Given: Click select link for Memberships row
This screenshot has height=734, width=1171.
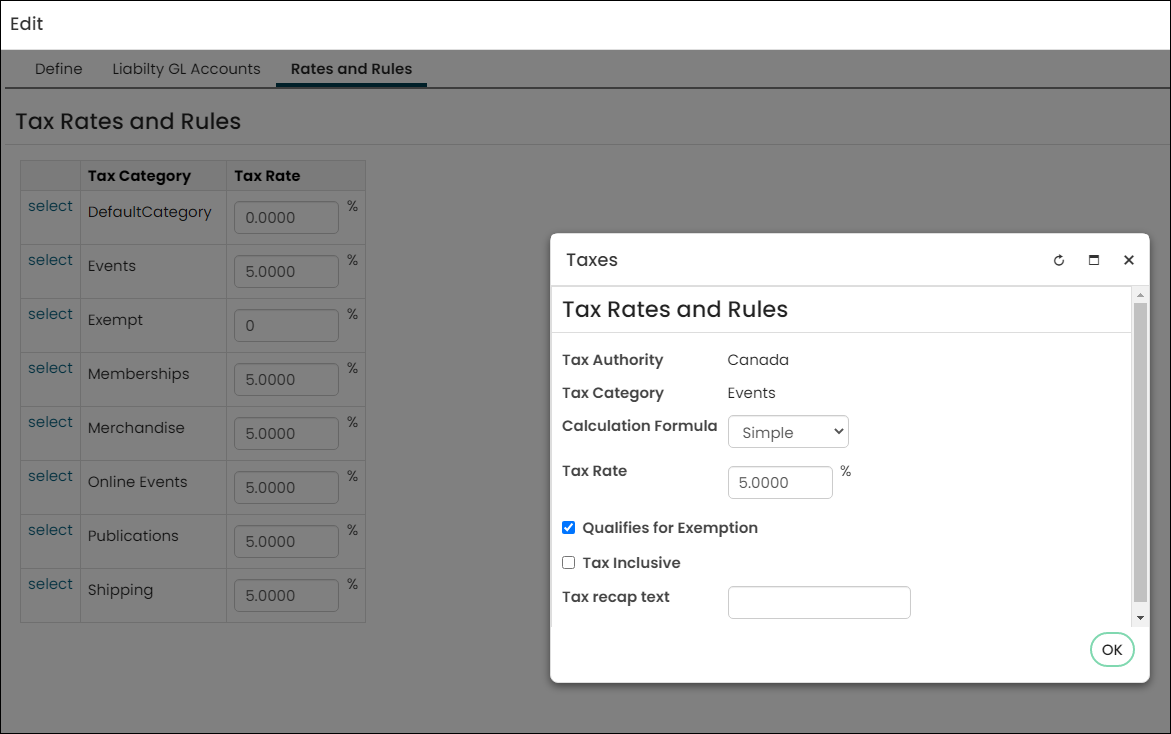Looking at the screenshot, I should coord(50,368).
